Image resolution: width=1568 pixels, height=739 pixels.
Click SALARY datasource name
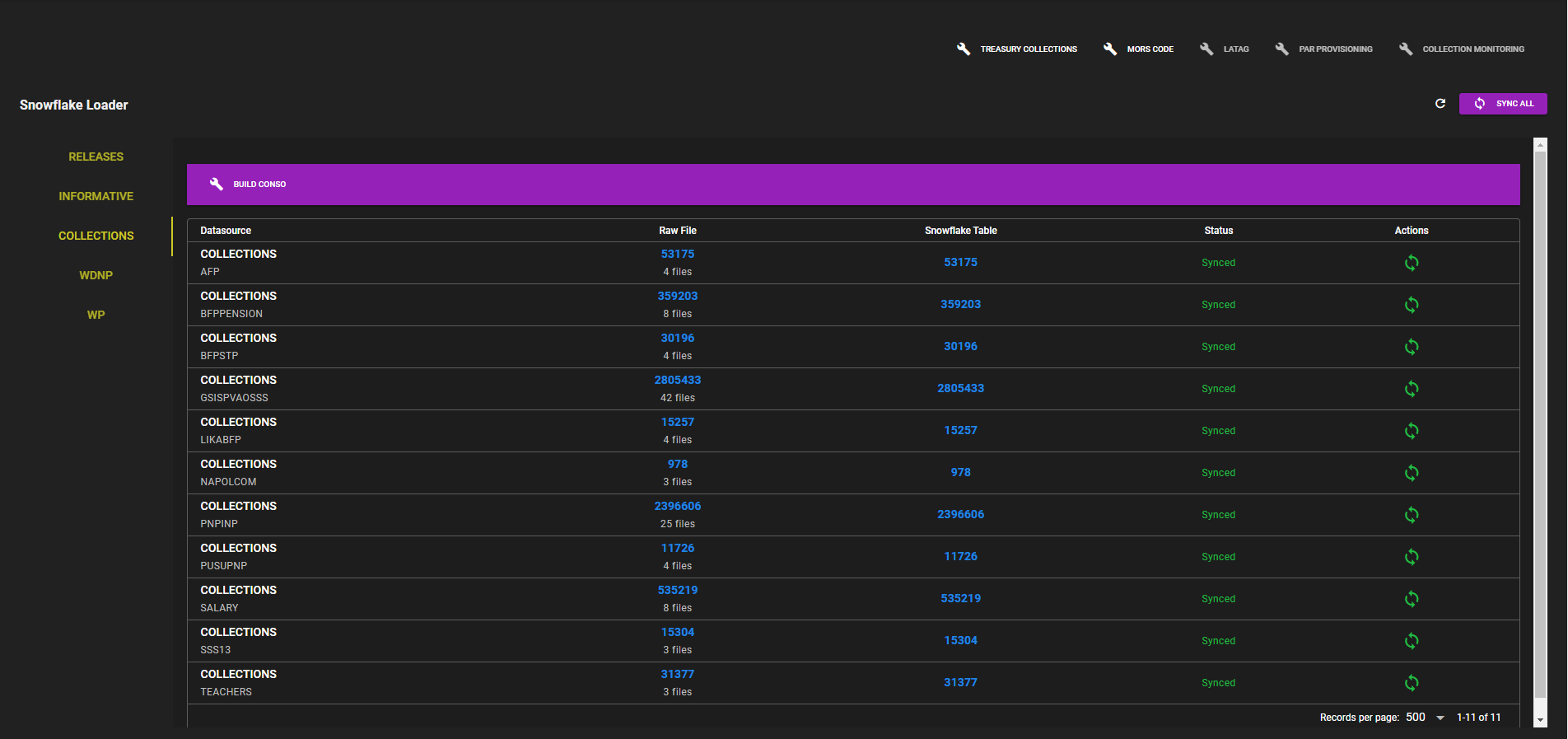(x=219, y=608)
